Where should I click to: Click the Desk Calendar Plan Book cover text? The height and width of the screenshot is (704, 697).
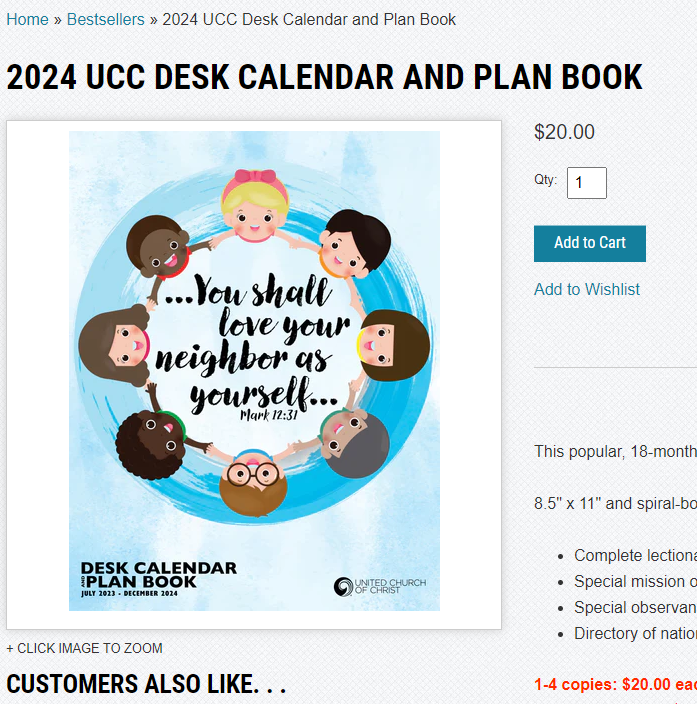pyautogui.click(x=159, y=579)
